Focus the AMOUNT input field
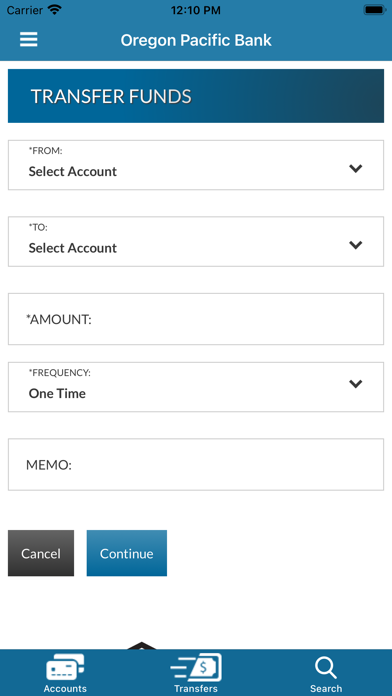 pos(196,319)
